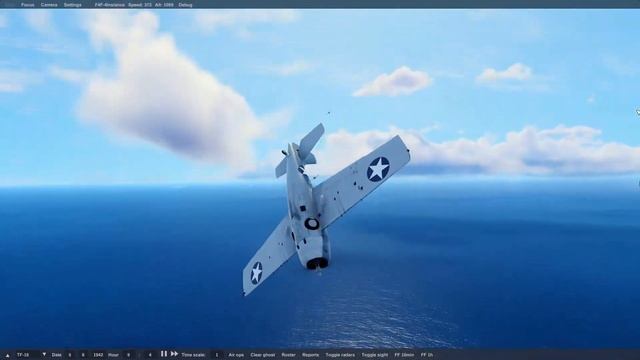Click the down arrow next to TF-16
This screenshot has width=640, height=360.
tap(44, 354)
